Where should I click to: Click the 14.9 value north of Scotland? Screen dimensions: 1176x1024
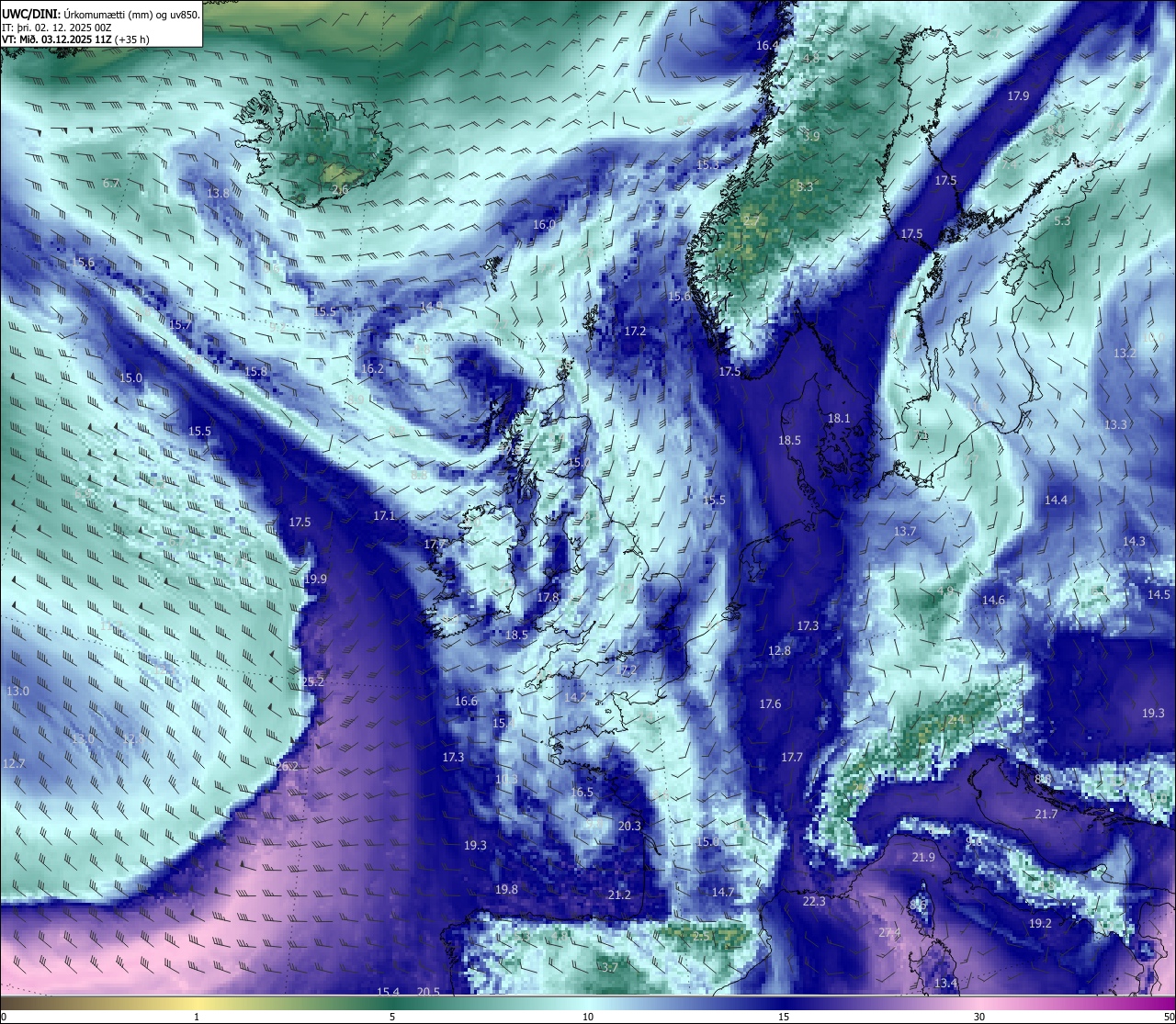click(x=431, y=306)
